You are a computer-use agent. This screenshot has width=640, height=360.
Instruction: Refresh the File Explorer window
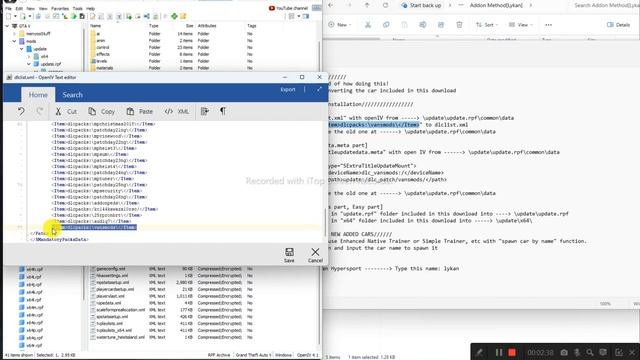[386, 5]
